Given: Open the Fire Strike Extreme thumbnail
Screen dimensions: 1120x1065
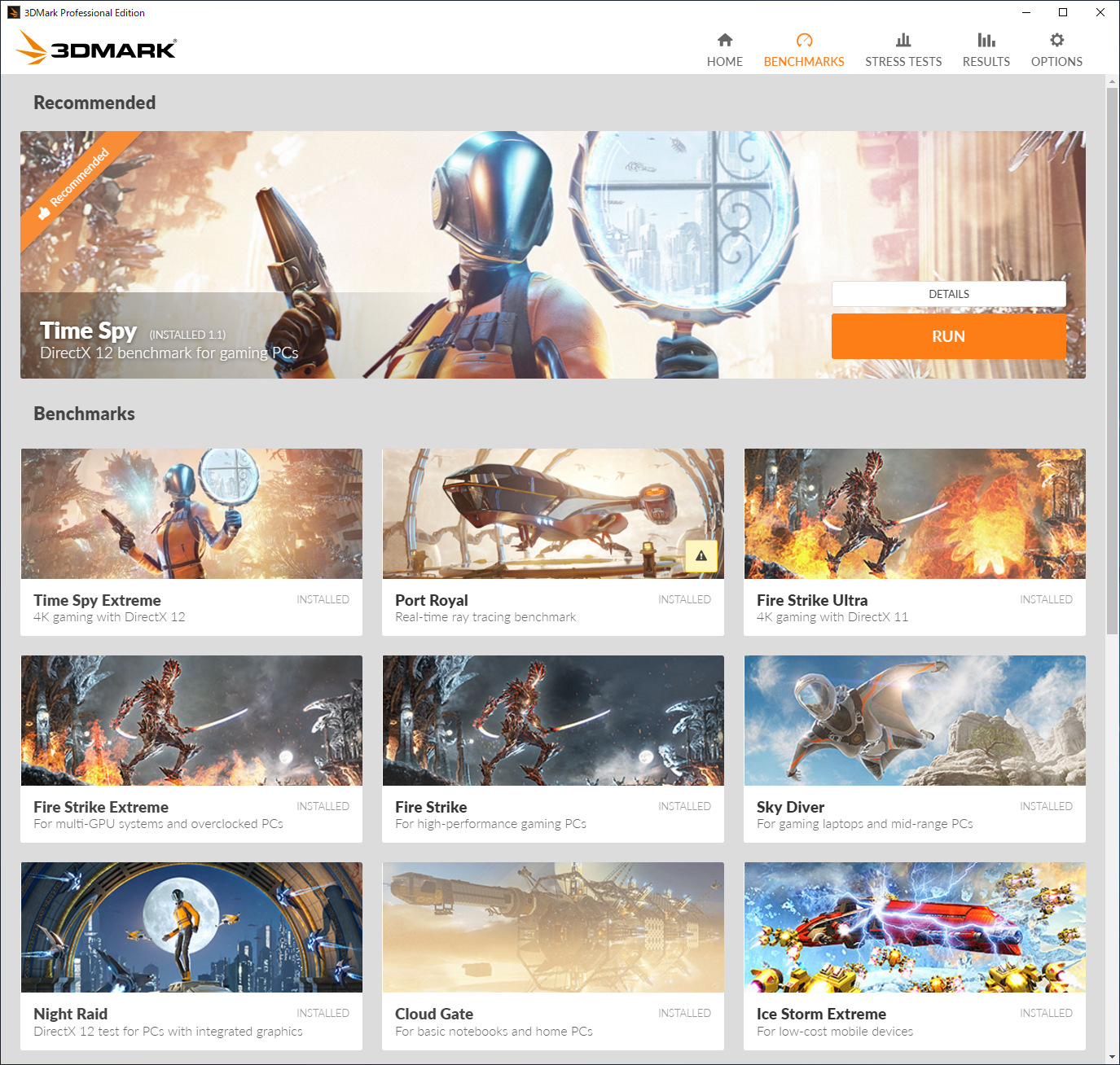Looking at the screenshot, I should [x=191, y=721].
